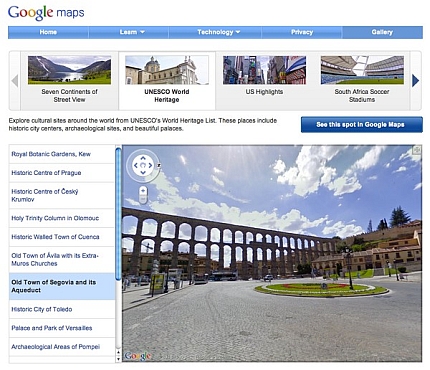This screenshot has height=370, width=430.
Task: Open Archaeological Areas of Pompei
Action: 62,347
